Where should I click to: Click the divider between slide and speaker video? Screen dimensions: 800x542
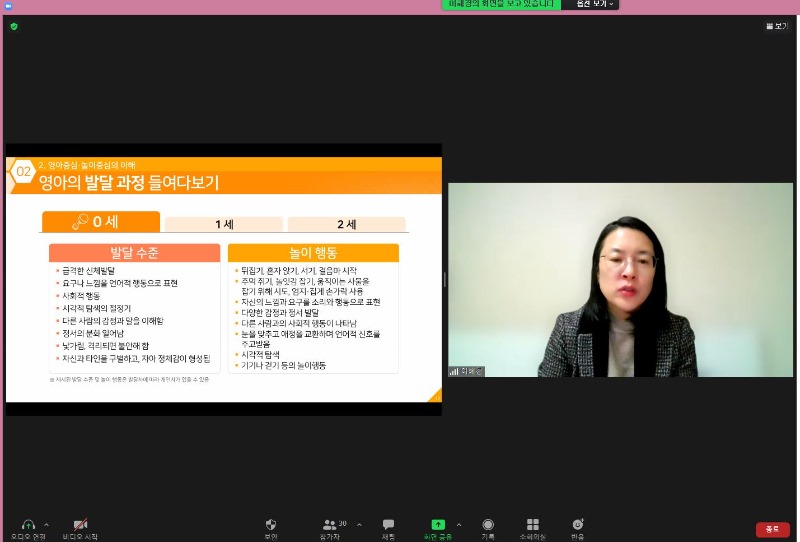click(x=445, y=280)
